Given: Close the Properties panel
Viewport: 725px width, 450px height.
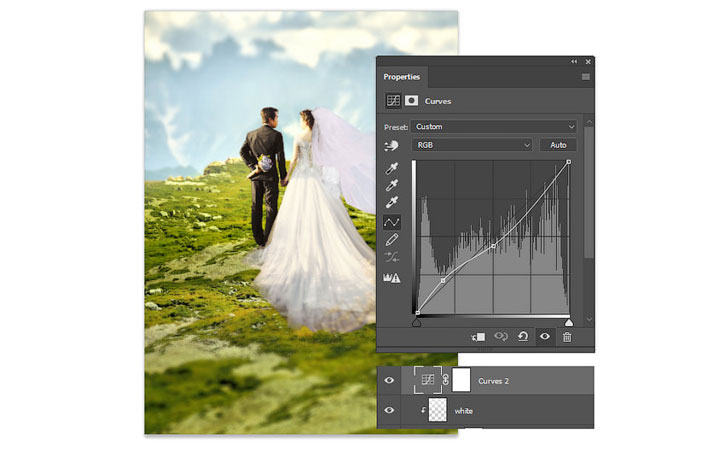Looking at the screenshot, I should tap(588, 62).
